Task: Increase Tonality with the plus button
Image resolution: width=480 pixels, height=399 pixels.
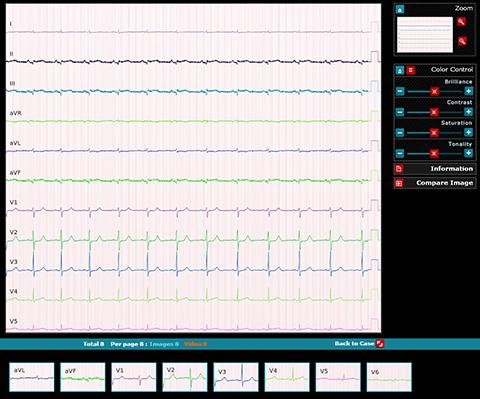Action: pyautogui.click(x=468, y=153)
